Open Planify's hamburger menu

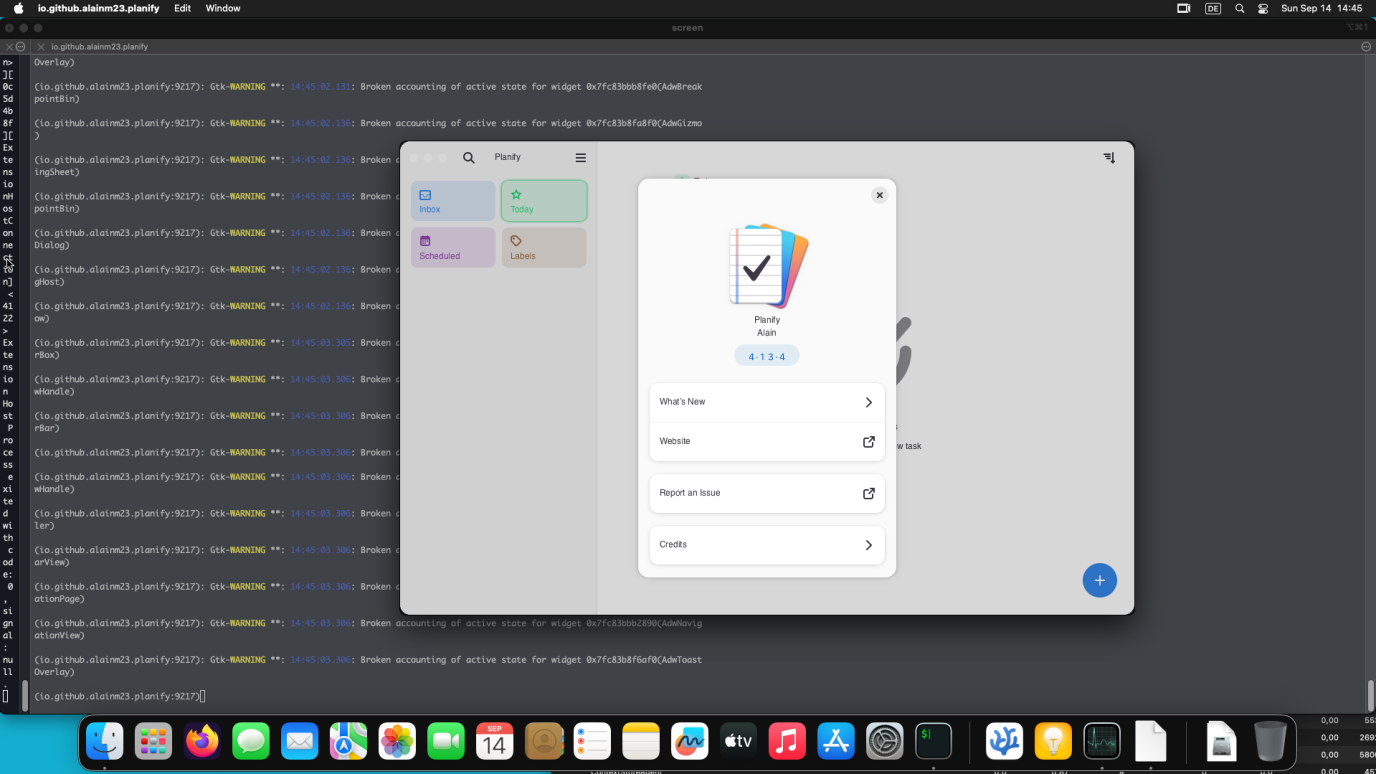[580, 157]
